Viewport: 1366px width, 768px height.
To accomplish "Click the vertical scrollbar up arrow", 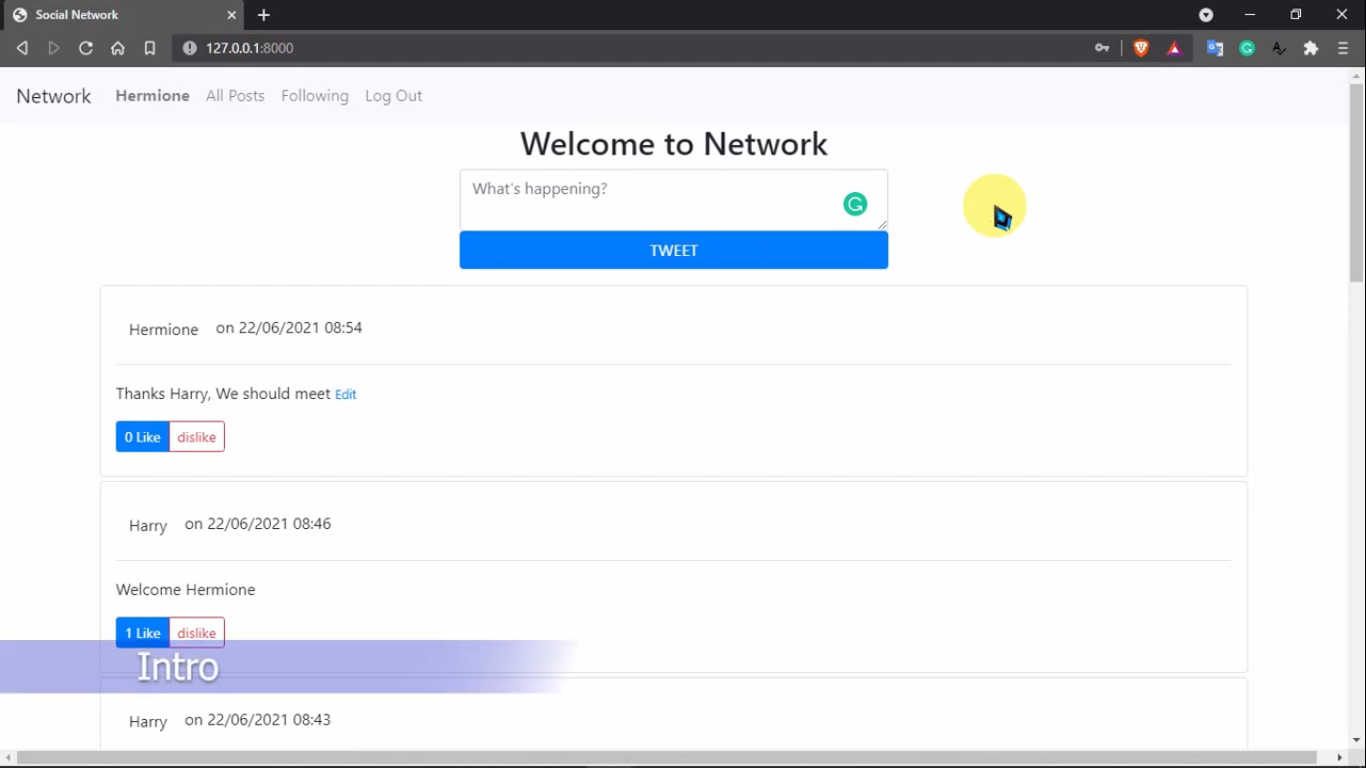I will (1357, 75).
